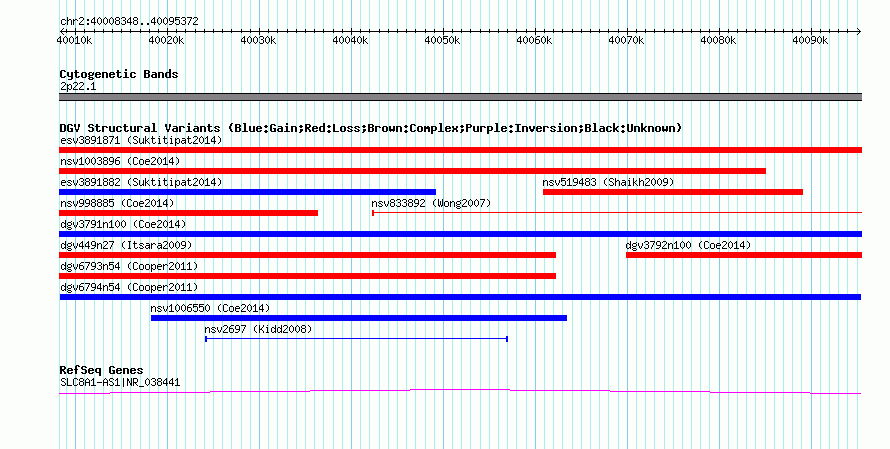Screen dimensions: 890x449
Task: Click the DGV Structural Variants track heading
Action: coord(370,128)
